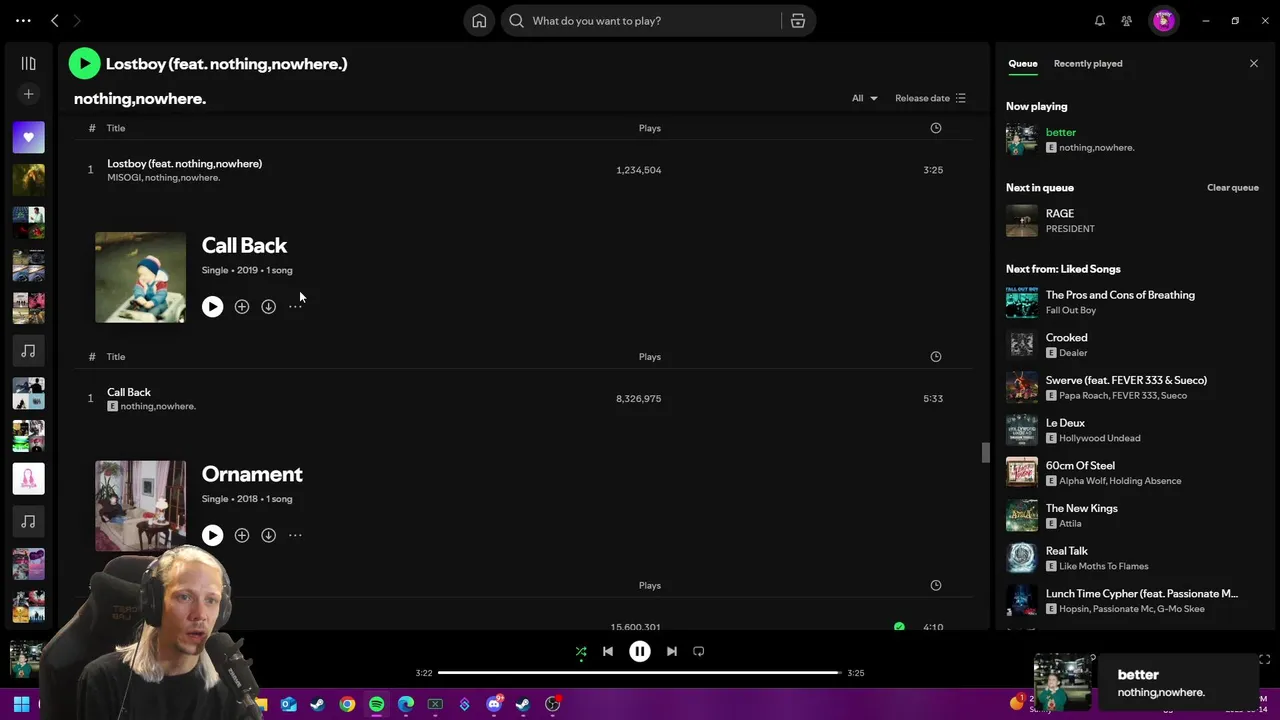Click the duration clock column header above Lostboy

pyautogui.click(x=936, y=128)
